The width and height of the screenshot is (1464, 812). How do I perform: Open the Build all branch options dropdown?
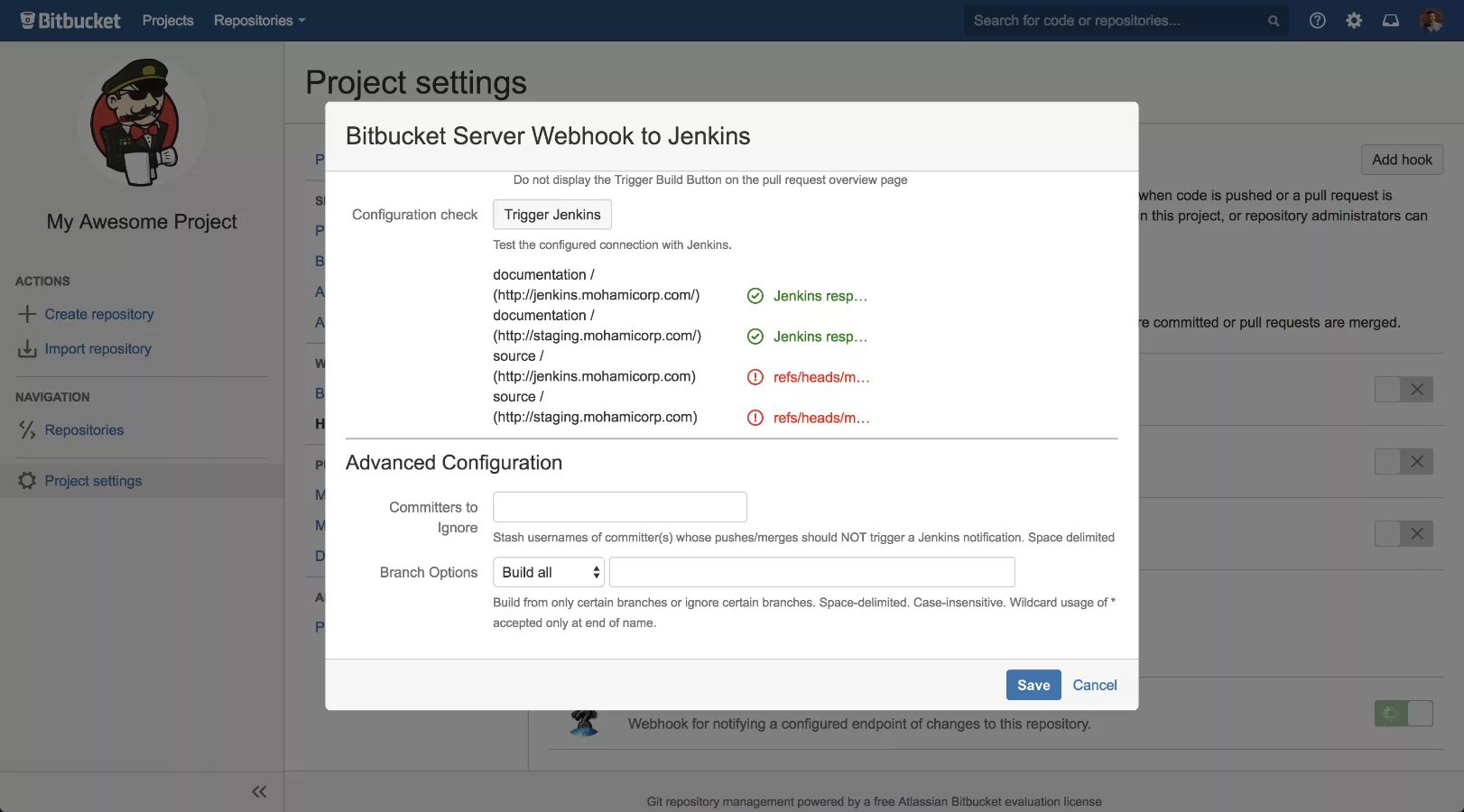pyautogui.click(x=549, y=572)
